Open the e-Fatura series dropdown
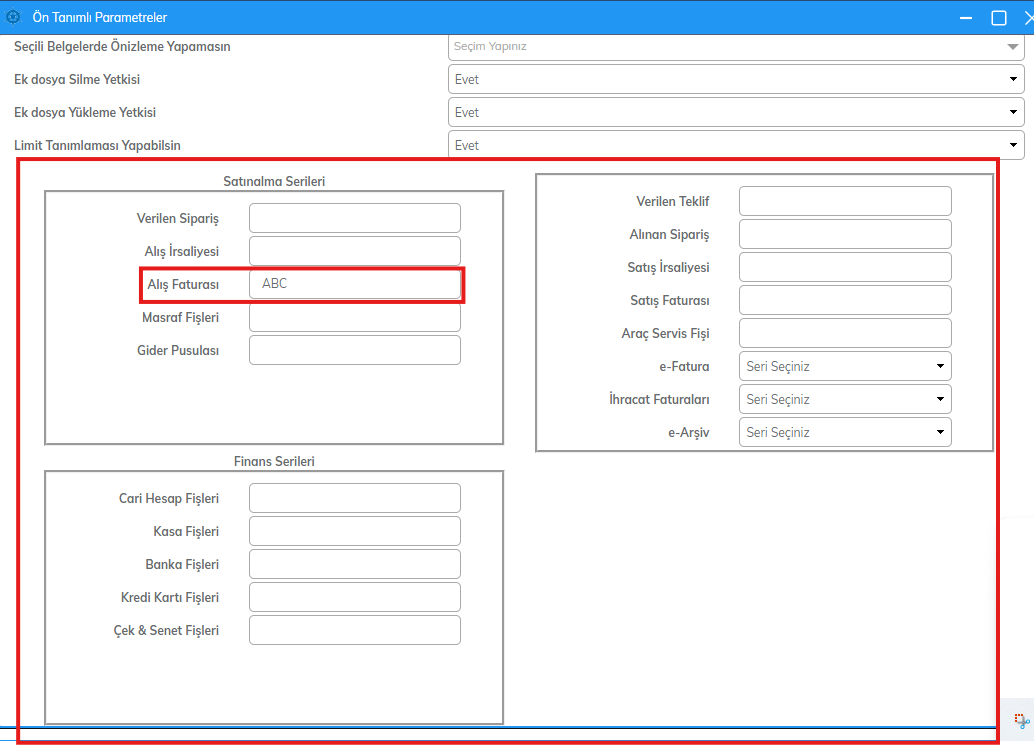Viewport: 1034px width, 745px height. 845,366
